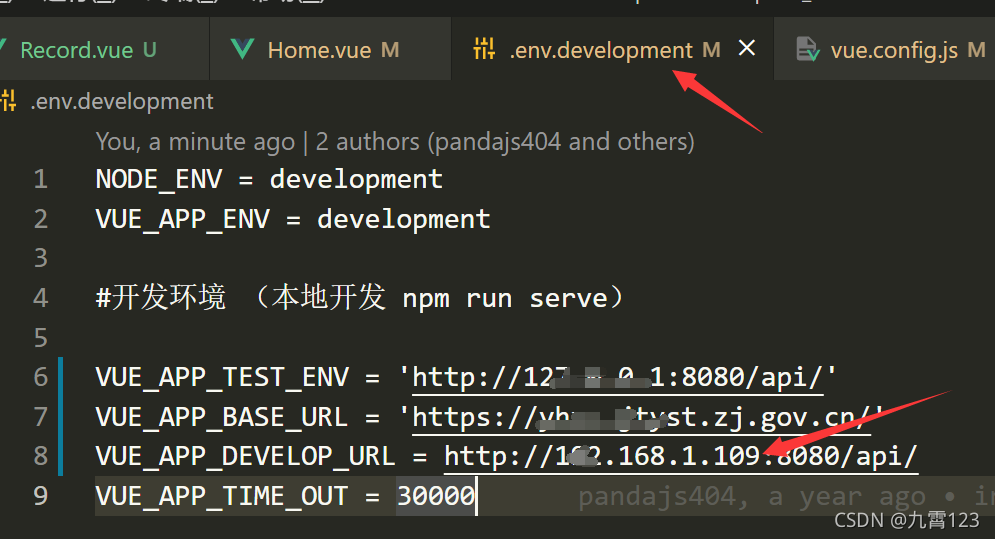Activate the .env.development tab title
The image size is (995, 539).
600,50
